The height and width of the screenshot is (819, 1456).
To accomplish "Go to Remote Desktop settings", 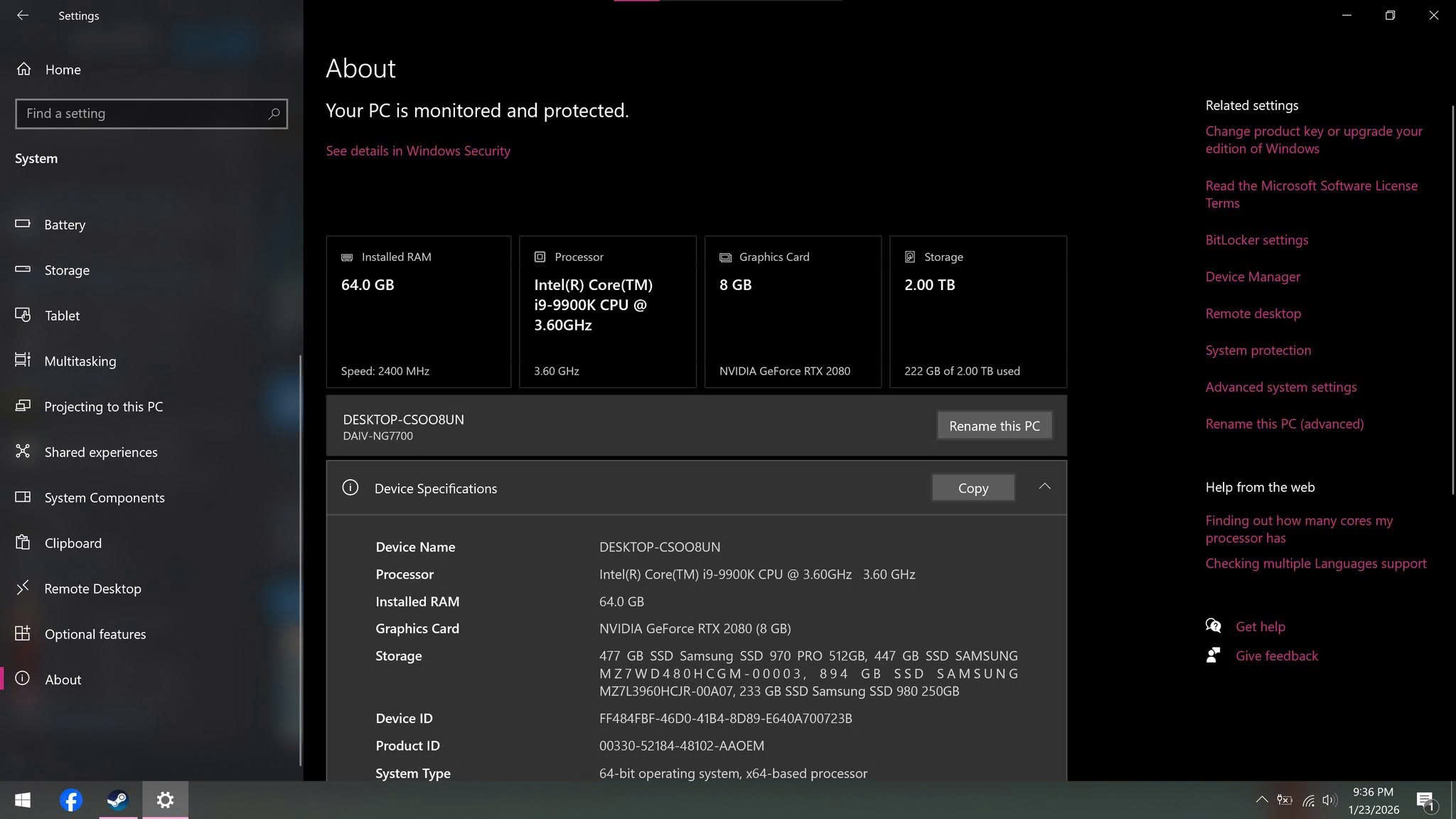I will (92, 589).
